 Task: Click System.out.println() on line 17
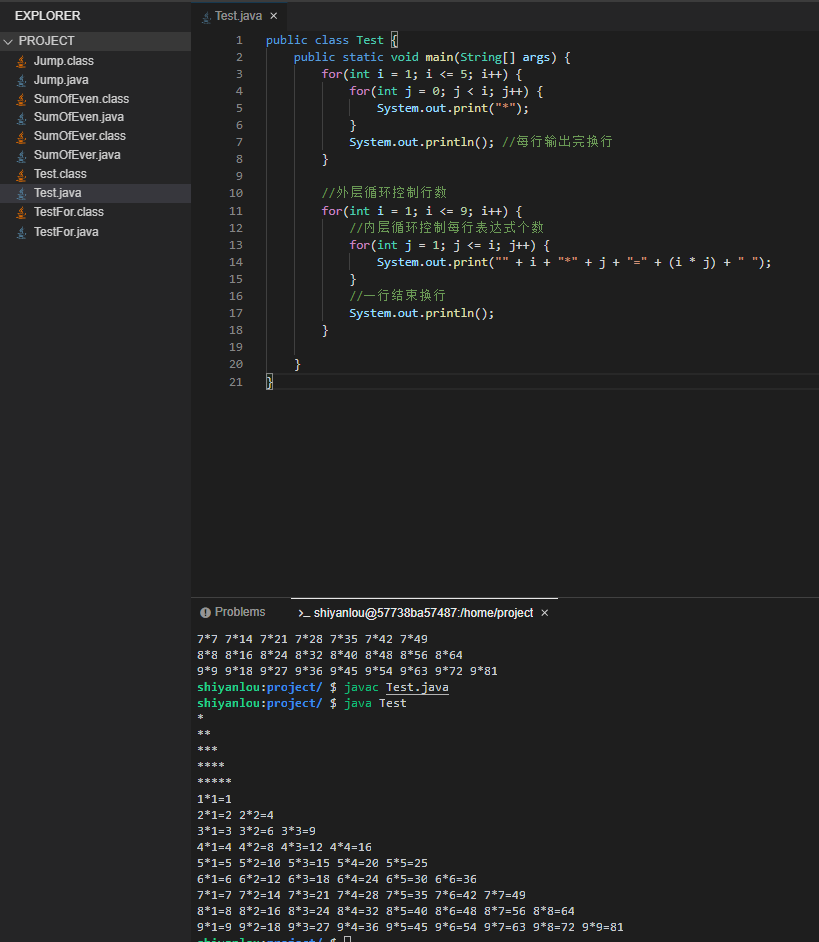coord(421,314)
